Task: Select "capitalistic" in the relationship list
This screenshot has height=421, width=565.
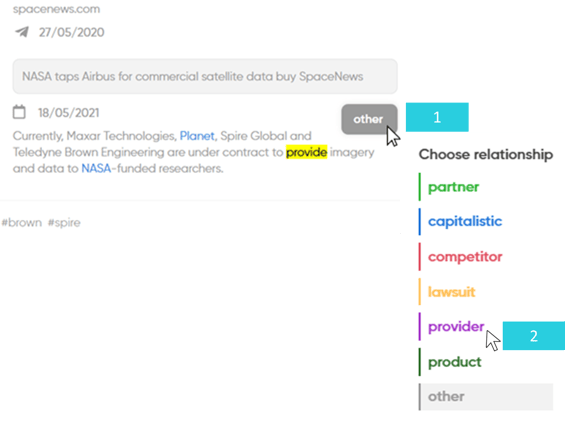Action: pos(465,221)
